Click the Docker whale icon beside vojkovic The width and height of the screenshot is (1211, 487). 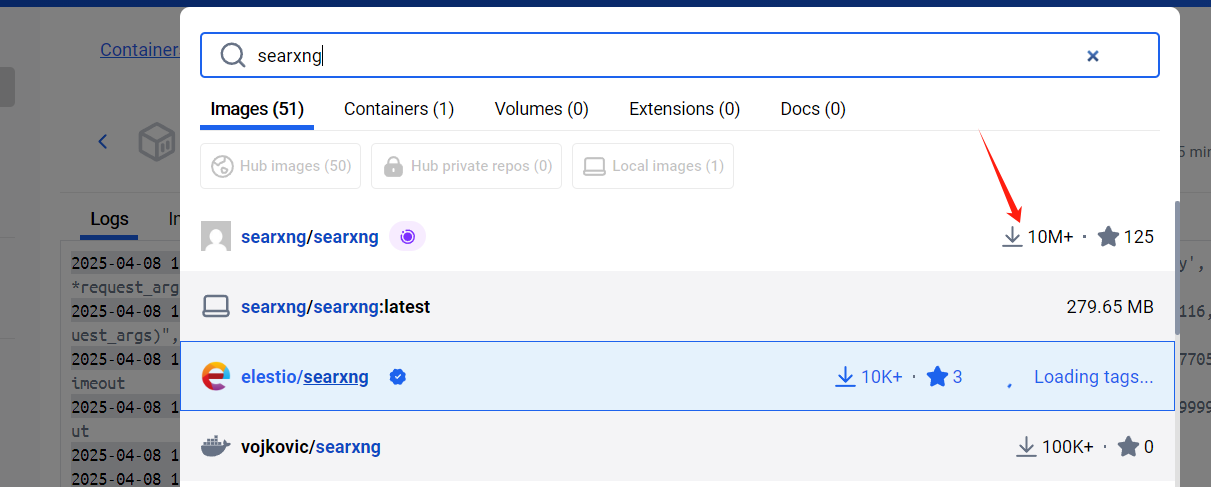coord(216,447)
